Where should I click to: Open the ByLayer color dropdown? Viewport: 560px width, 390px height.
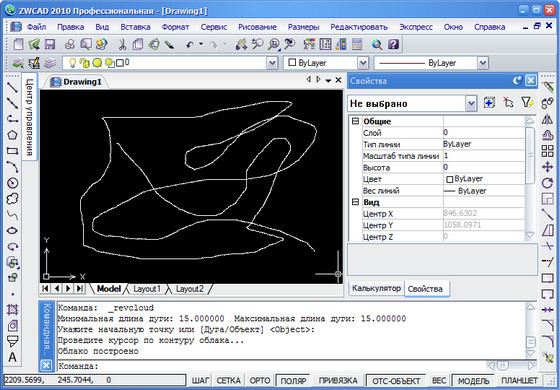pos(363,63)
